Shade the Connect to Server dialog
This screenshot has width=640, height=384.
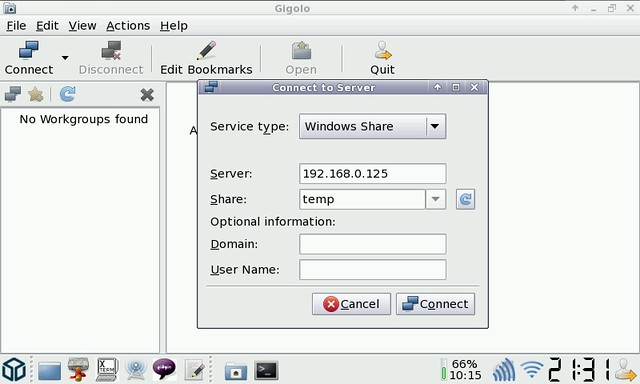[x=437, y=87]
